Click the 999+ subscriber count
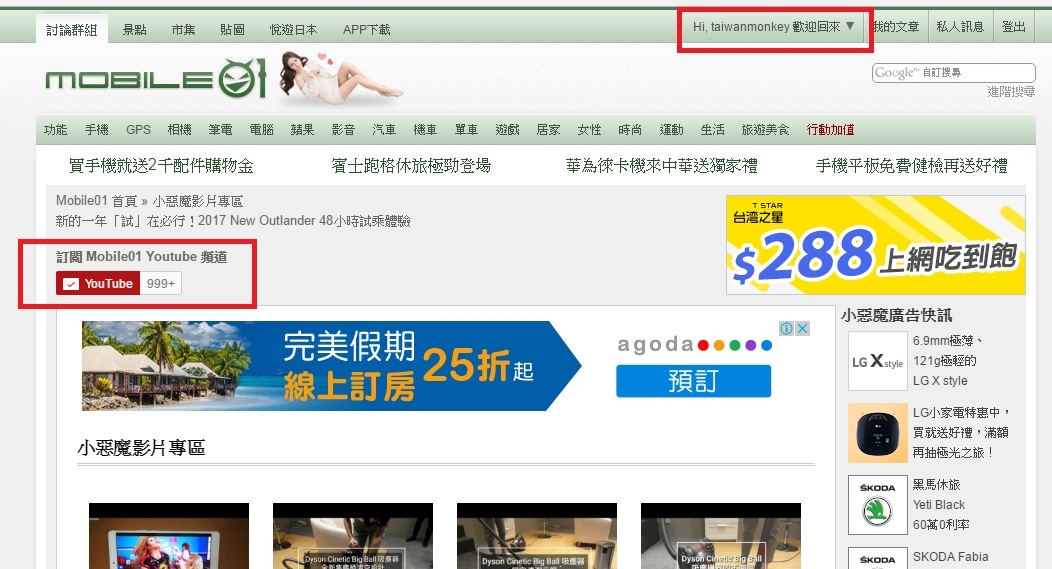 point(161,284)
